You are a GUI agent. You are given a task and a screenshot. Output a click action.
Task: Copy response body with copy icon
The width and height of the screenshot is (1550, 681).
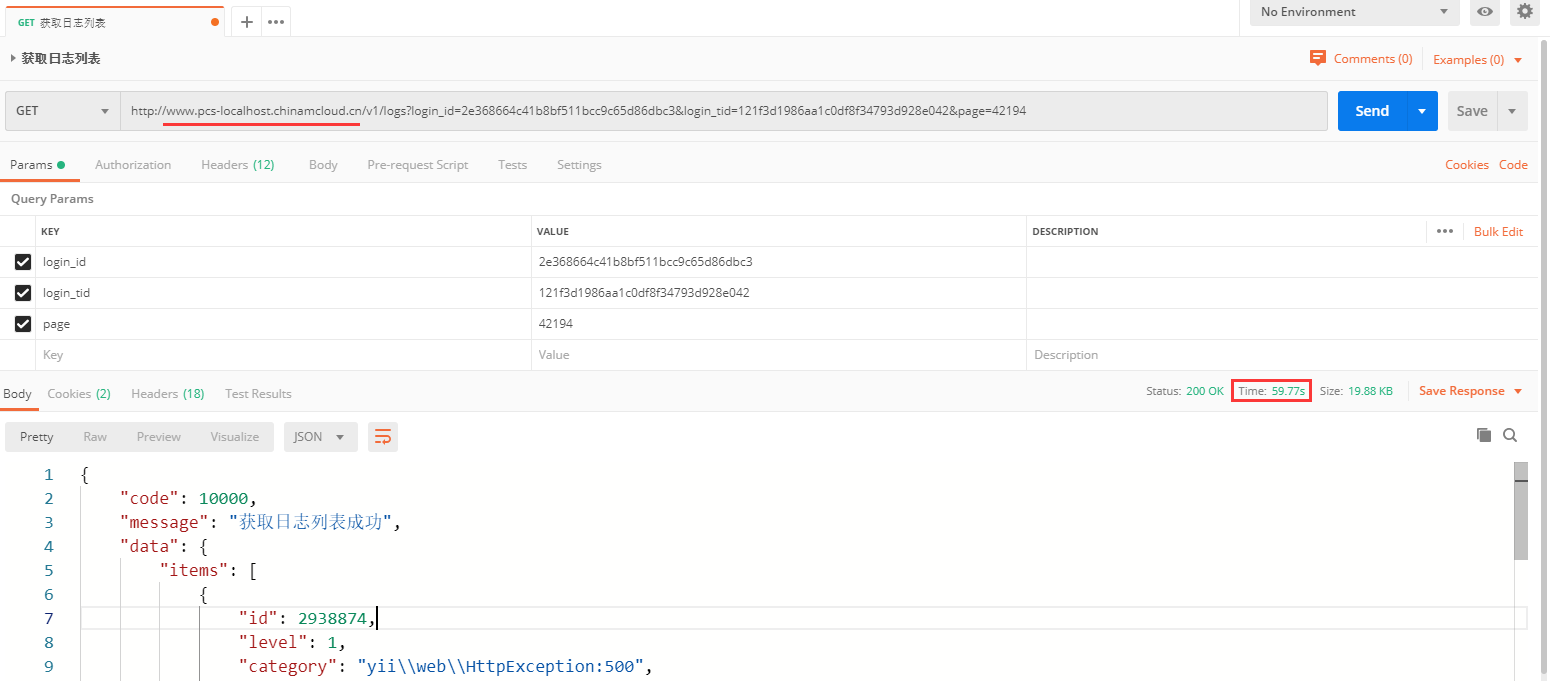coord(1484,435)
